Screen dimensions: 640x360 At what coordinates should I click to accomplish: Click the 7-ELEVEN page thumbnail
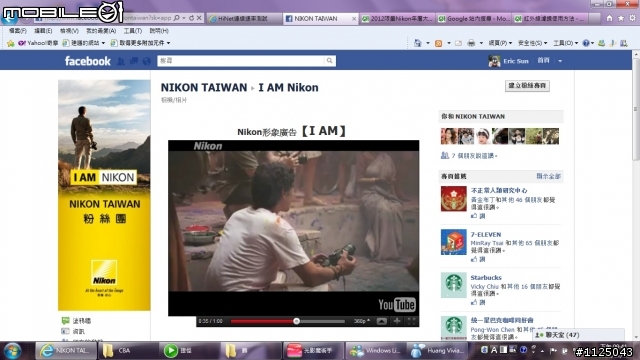(453, 242)
